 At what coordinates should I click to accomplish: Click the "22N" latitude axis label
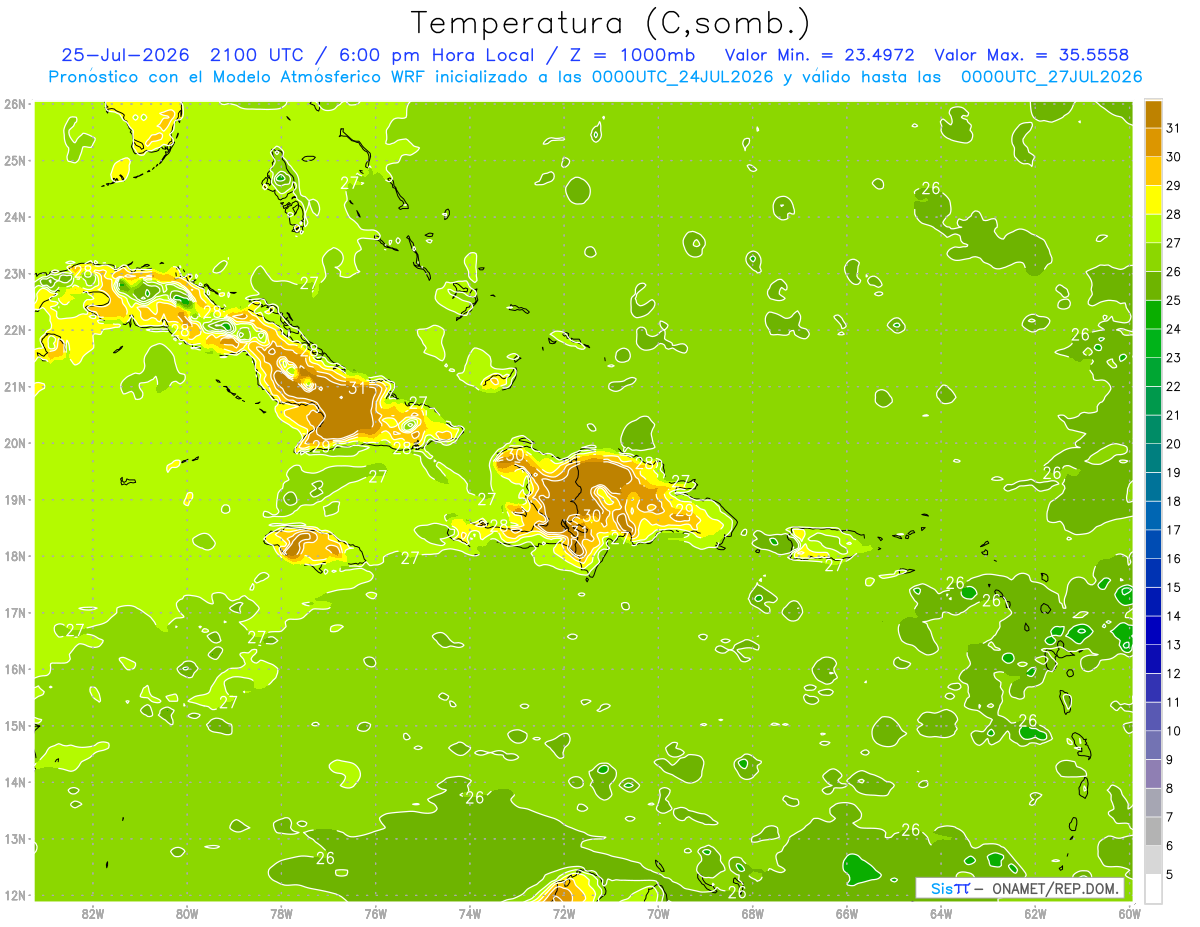point(14,330)
